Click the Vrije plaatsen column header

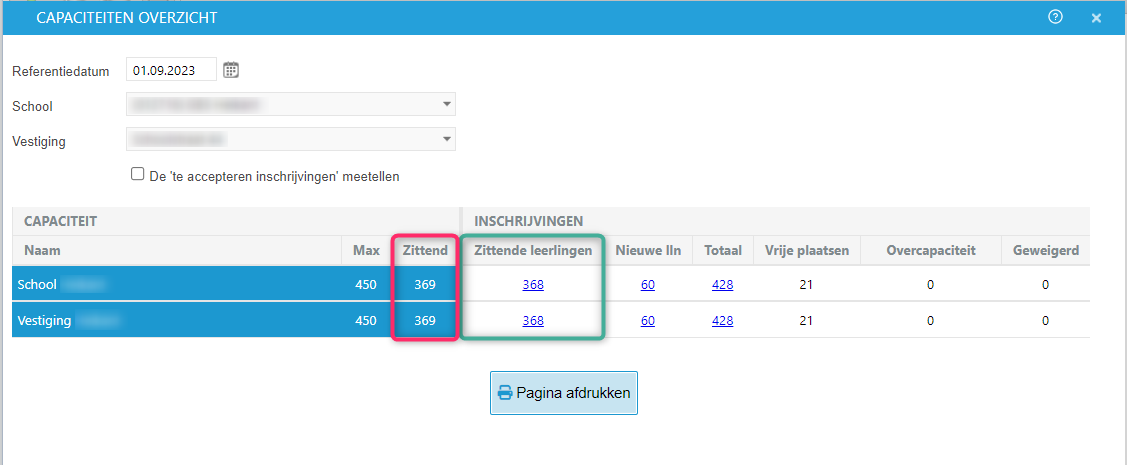807,250
